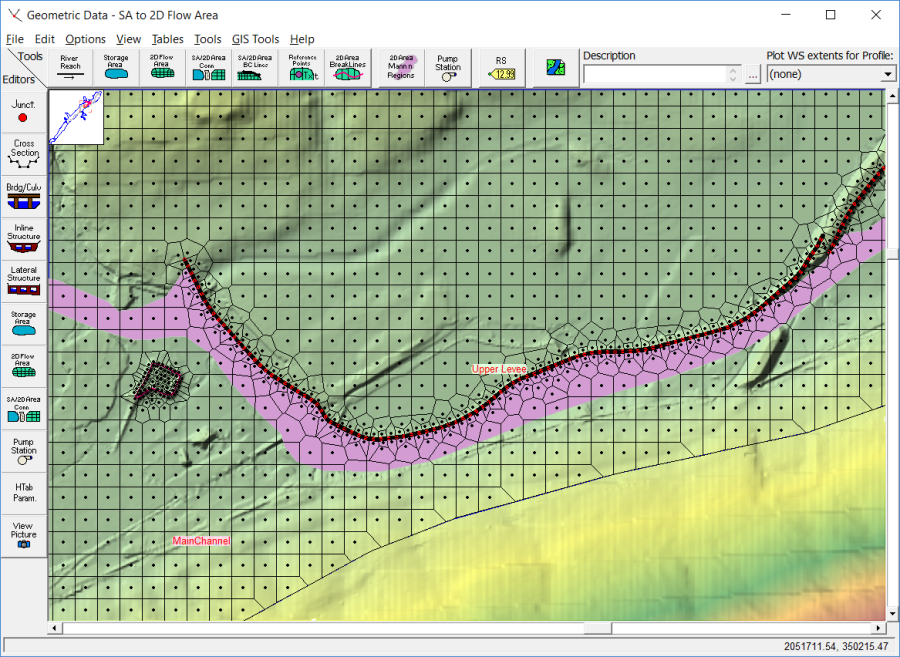Open the 2D Area Break Lines tool
This screenshot has width=900, height=657.
click(347, 64)
